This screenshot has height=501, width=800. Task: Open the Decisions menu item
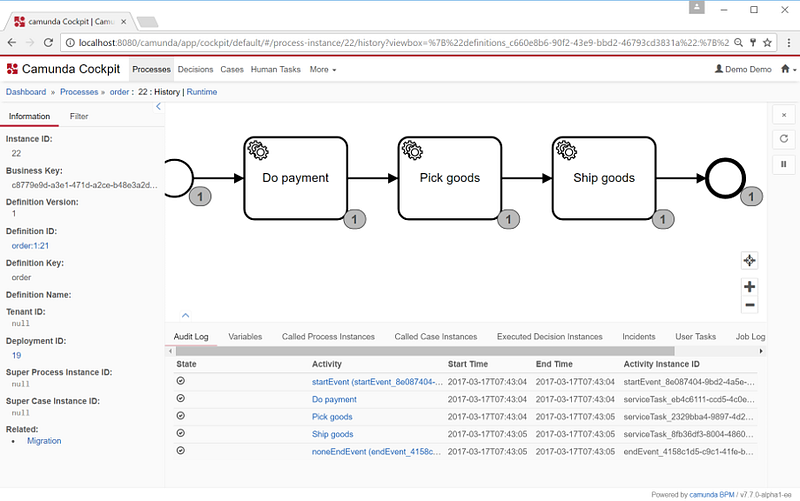click(195, 70)
